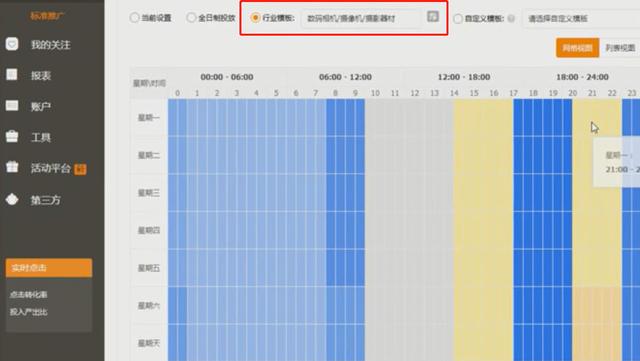Screen dimensions: 640x361
Task: Open the 行业模板 industry dropdown
Action: (x=361, y=18)
